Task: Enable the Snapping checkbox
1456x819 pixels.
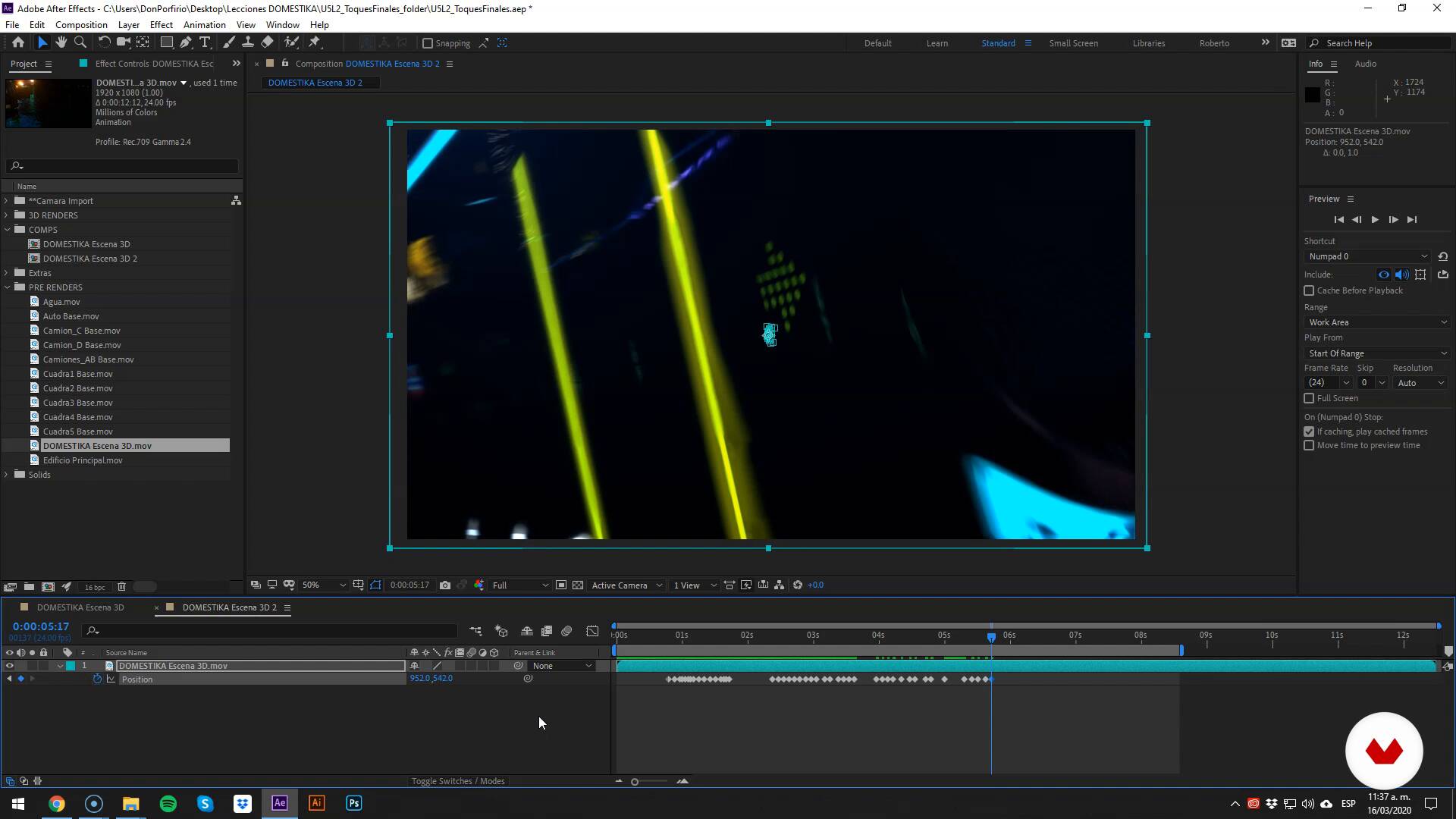Action: pos(428,43)
